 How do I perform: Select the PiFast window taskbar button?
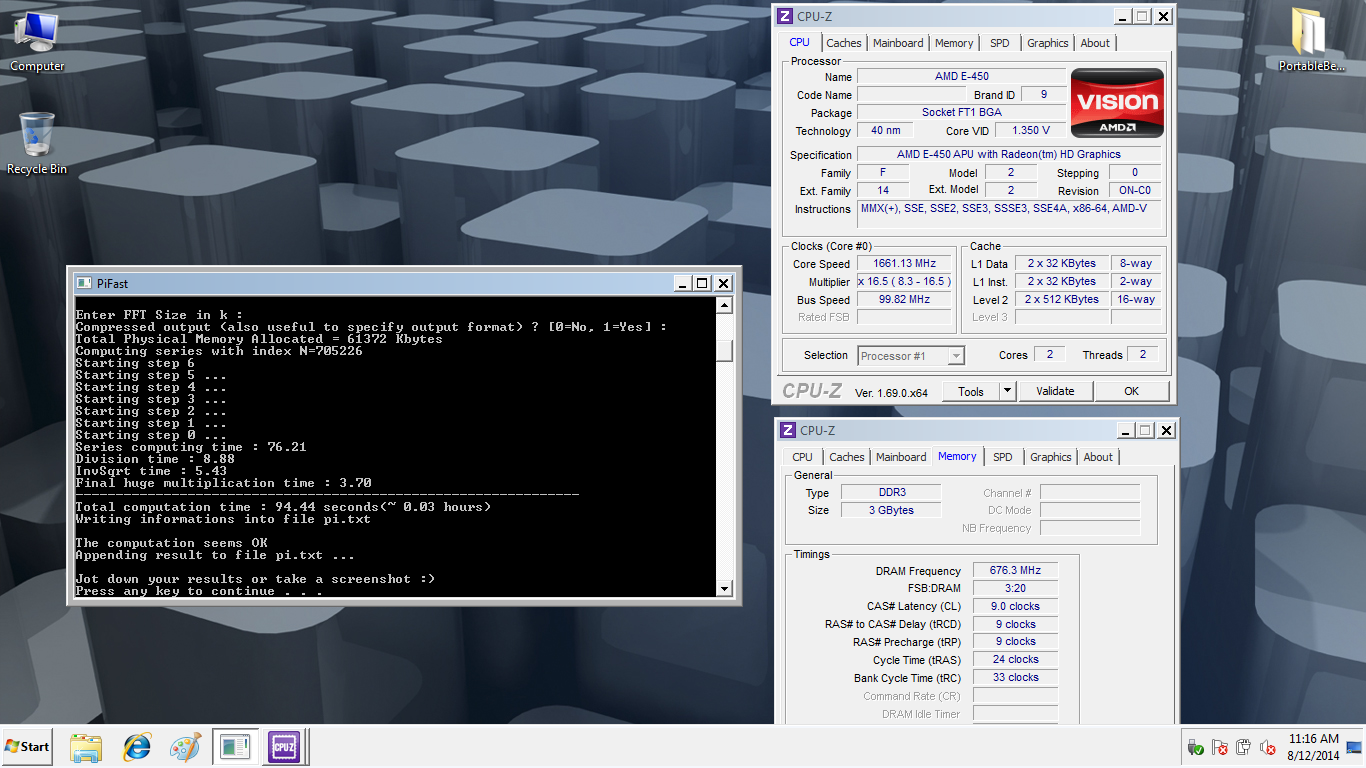pyautogui.click(x=235, y=747)
